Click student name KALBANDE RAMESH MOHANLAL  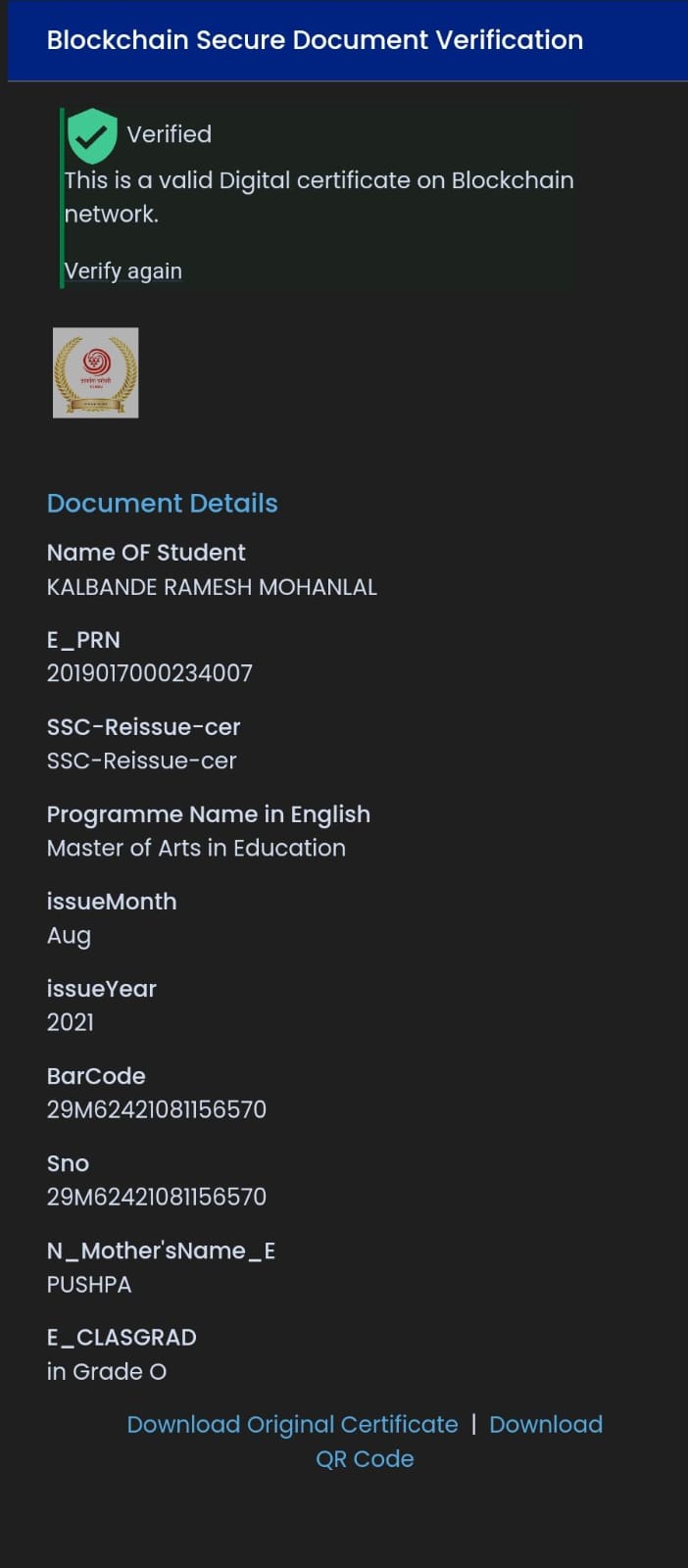[x=212, y=587]
